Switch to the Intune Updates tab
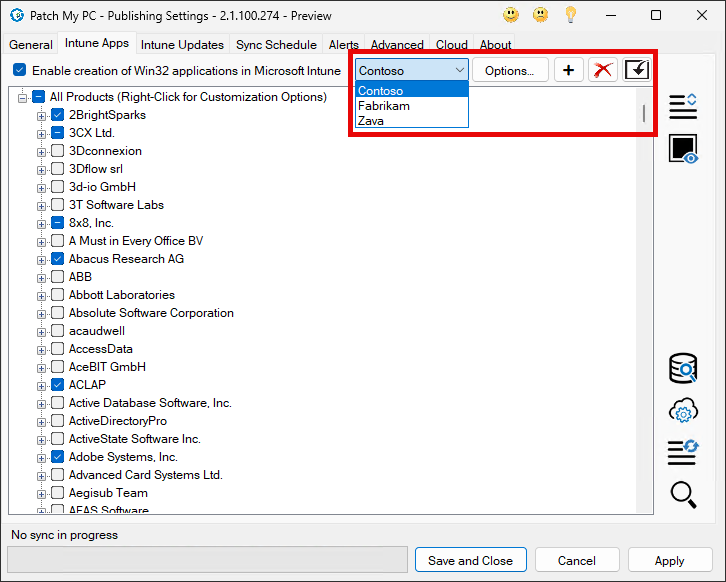 click(x=182, y=44)
